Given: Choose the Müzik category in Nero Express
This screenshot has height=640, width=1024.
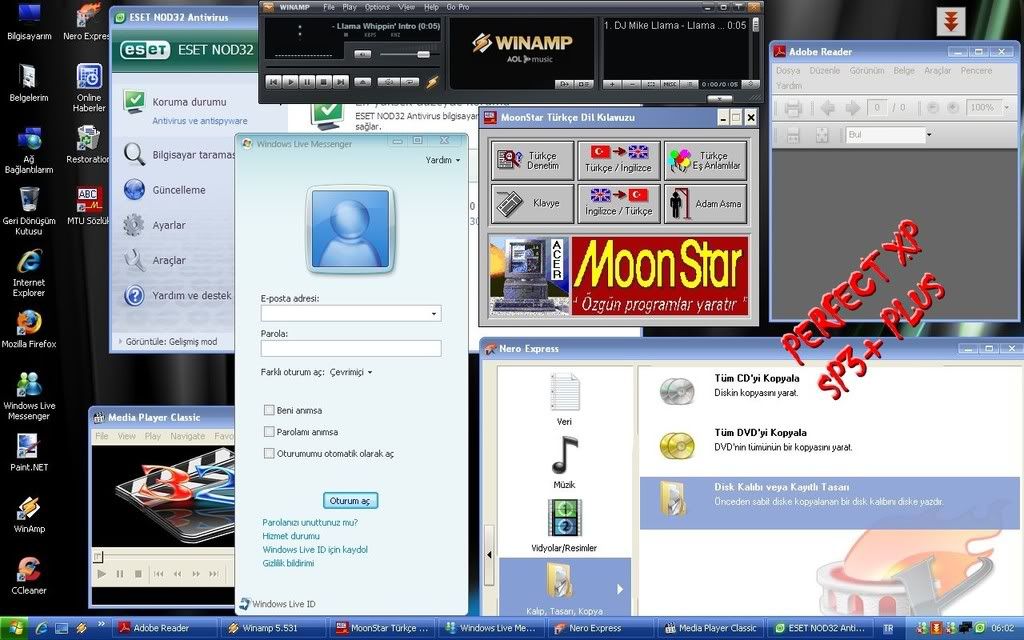Looking at the screenshot, I should point(564,462).
